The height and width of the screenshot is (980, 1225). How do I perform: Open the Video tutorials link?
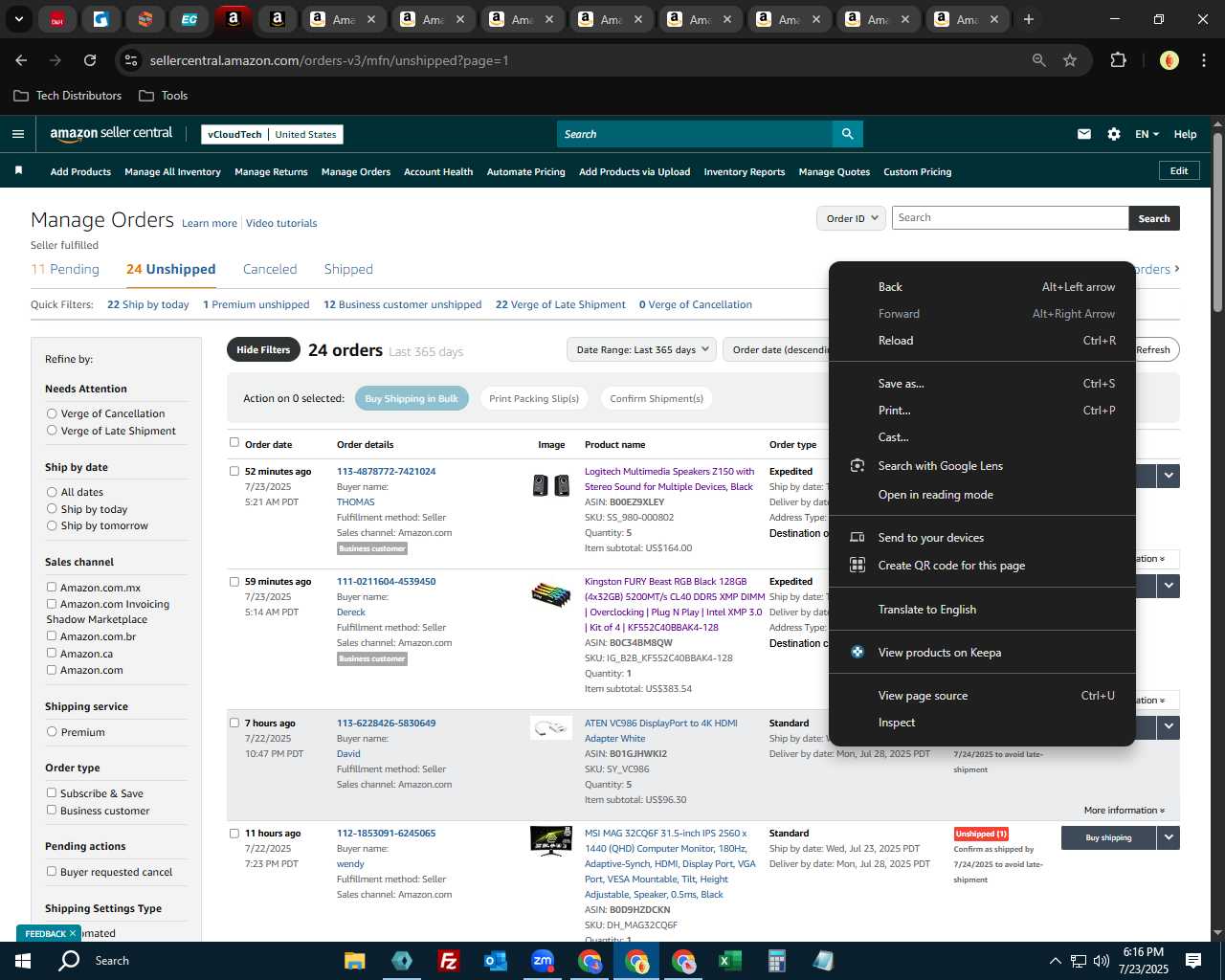tap(281, 224)
